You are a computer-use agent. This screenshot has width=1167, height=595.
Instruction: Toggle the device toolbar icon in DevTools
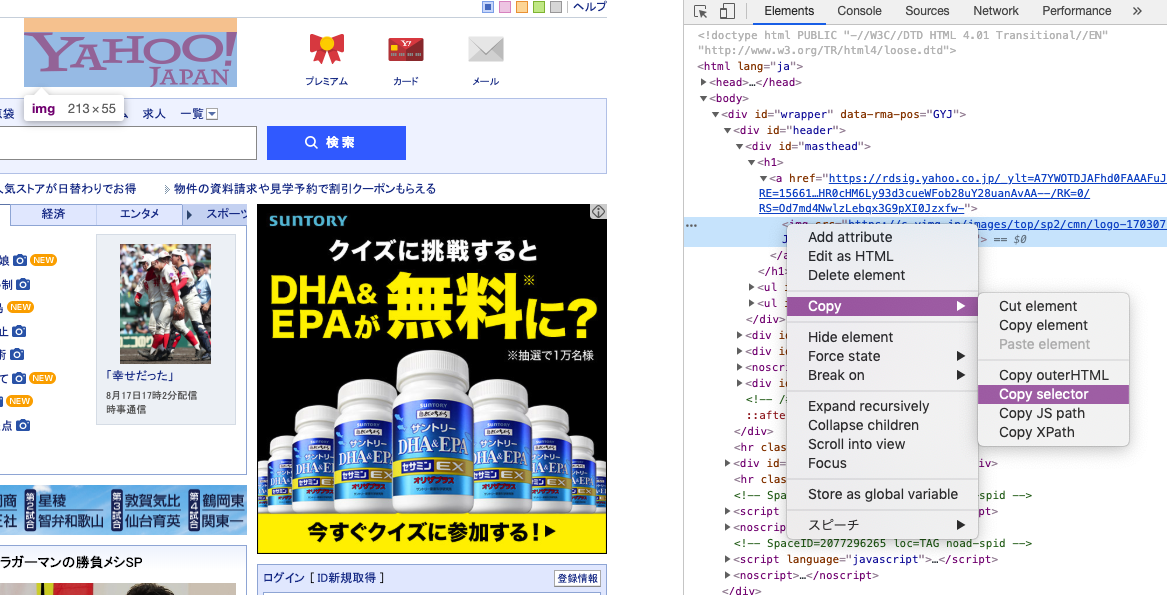coord(727,11)
